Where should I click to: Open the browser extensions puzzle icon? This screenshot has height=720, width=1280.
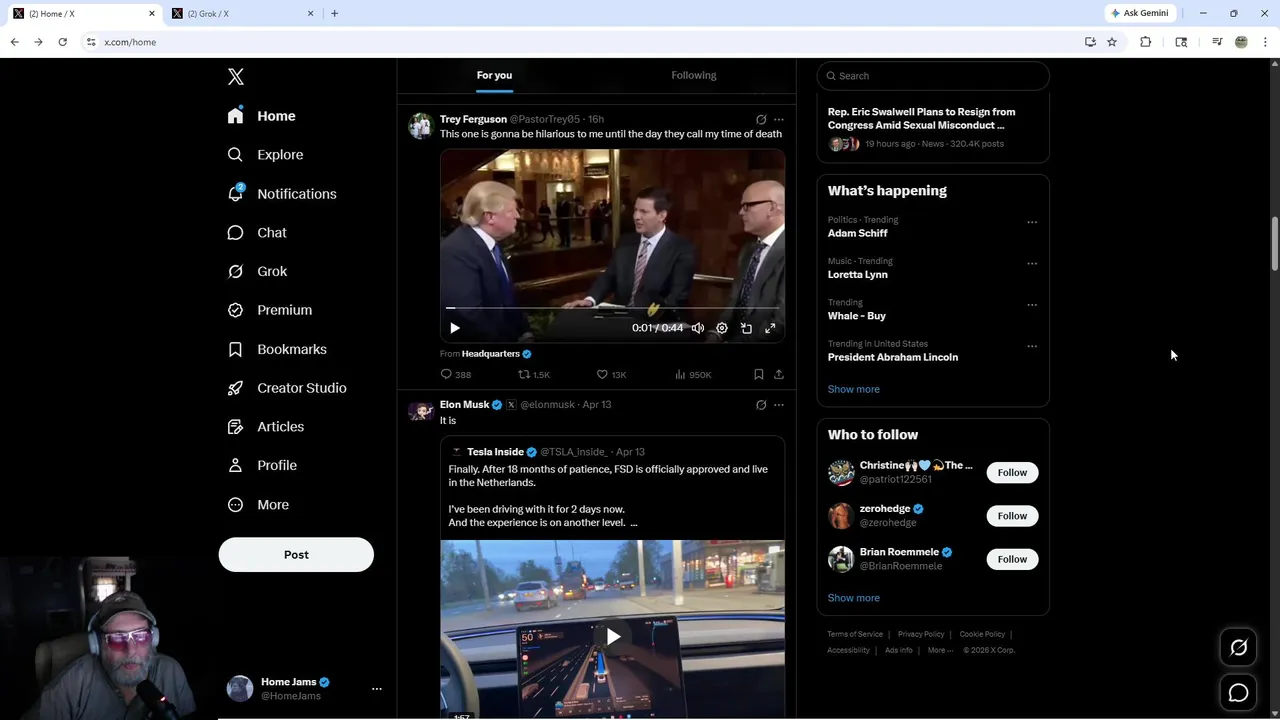point(1146,42)
